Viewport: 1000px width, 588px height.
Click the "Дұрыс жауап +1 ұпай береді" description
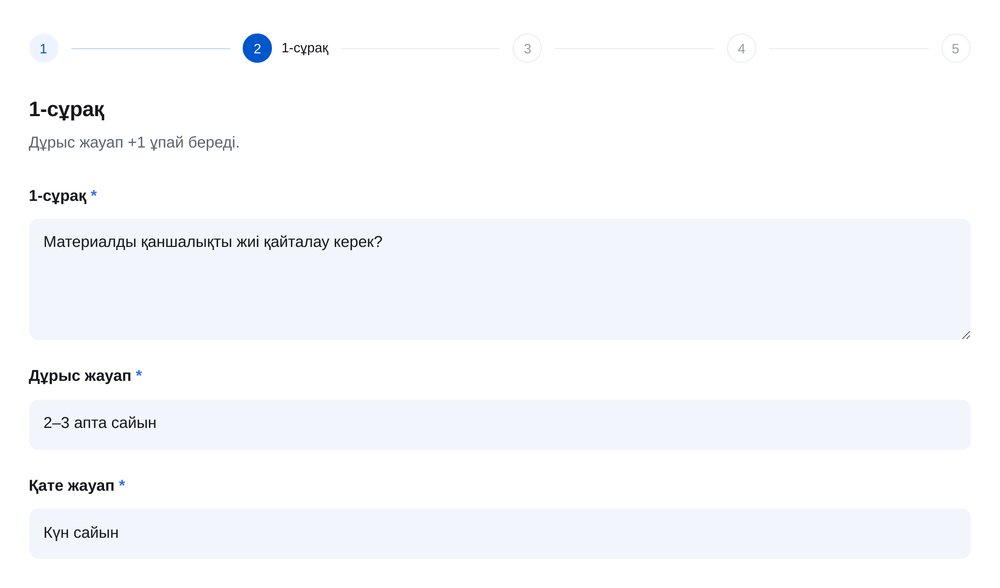pyautogui.click(x=134, y=143)
